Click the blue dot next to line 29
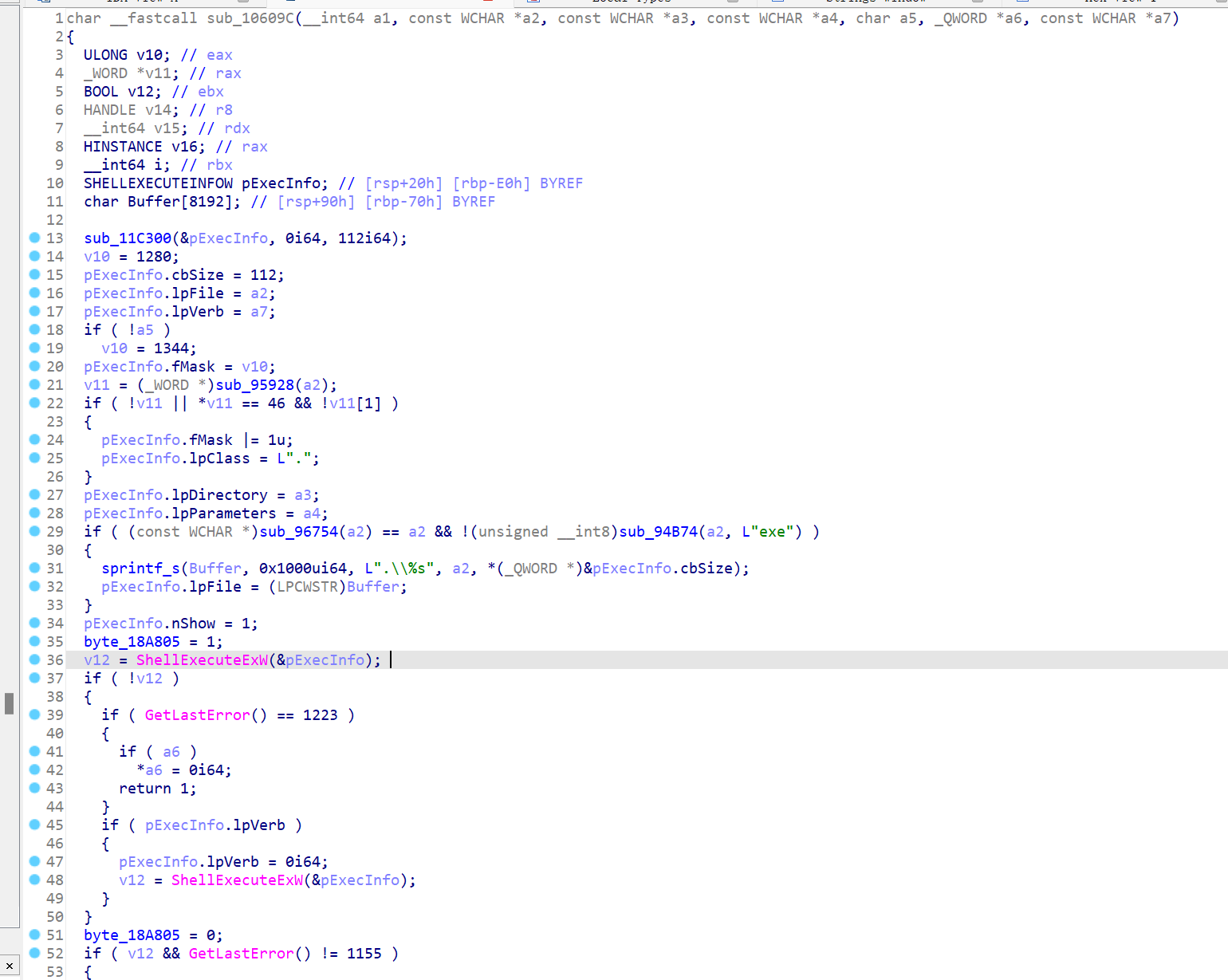This screenshot has width=1228, height=980. pos(34,531)
